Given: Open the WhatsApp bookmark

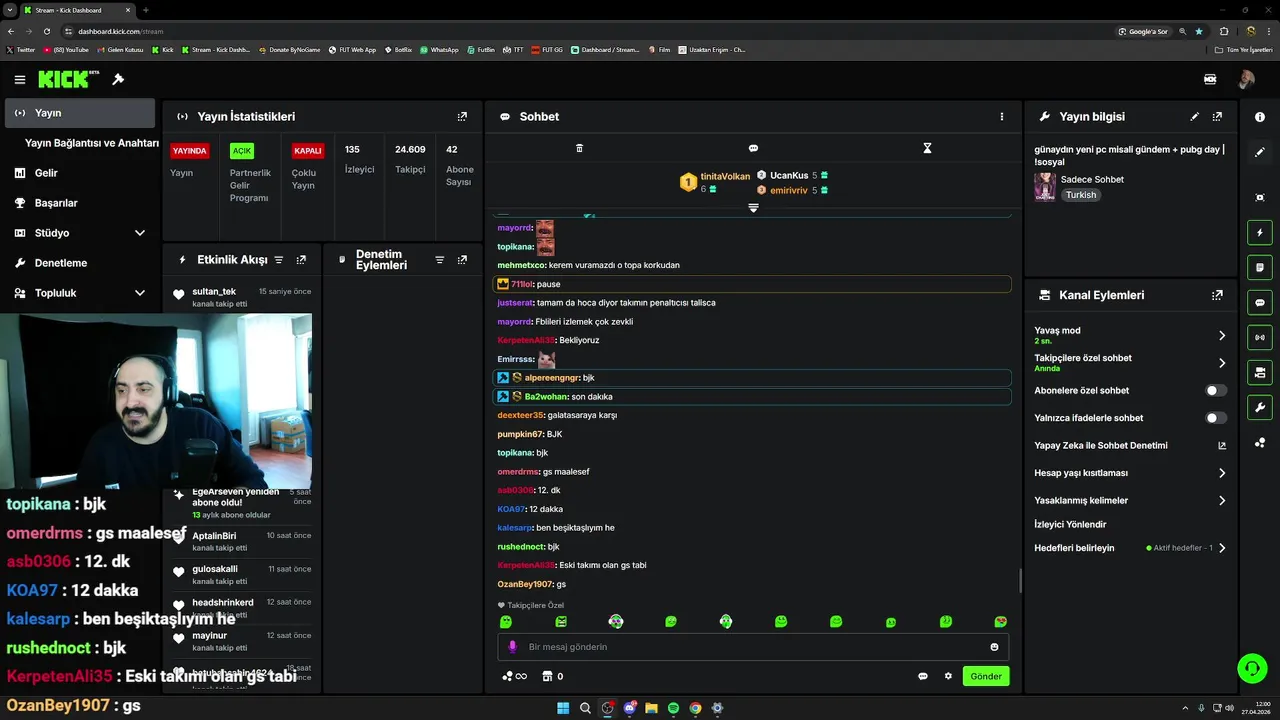Looking at the screenshot, I should tap(439, 50).
